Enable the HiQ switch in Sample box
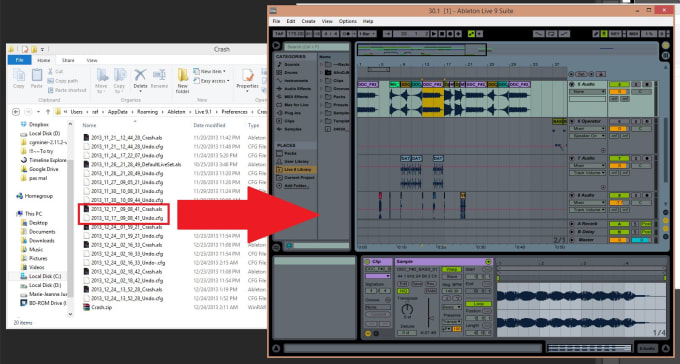Viewport: 680px width, 364px height. (402, 291)
